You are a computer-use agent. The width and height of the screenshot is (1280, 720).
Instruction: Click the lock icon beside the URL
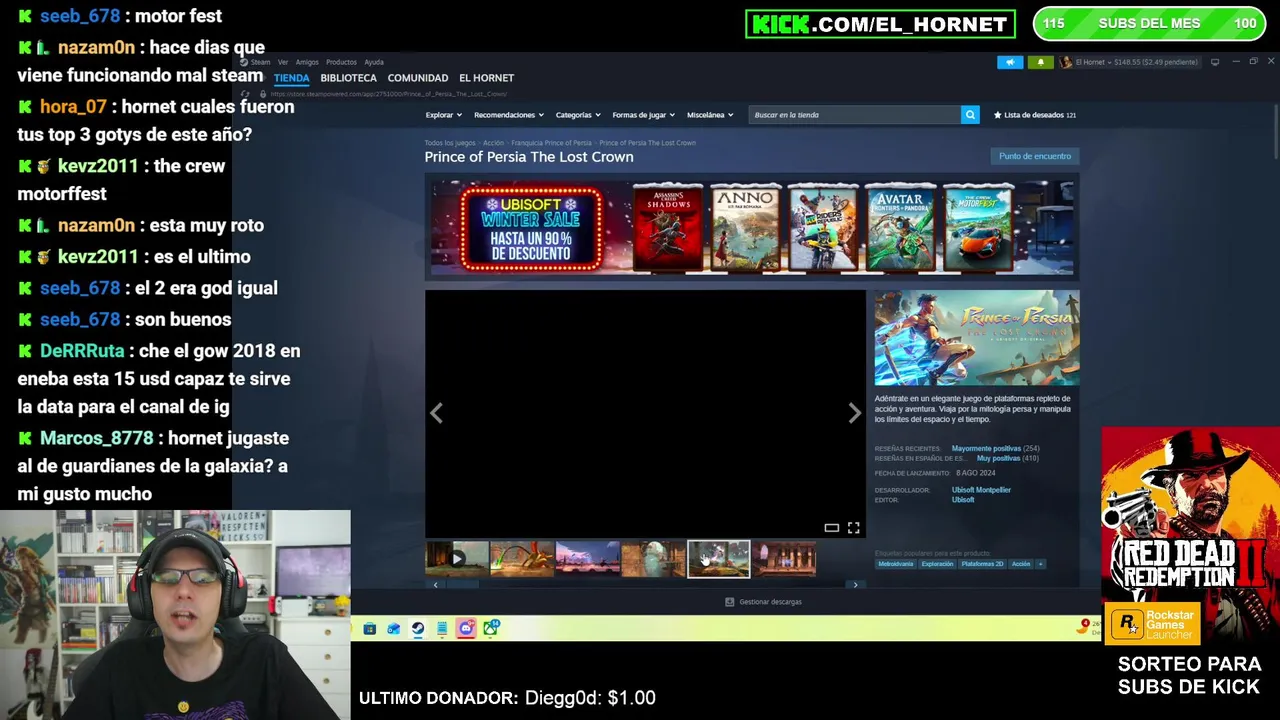(262, 94)
